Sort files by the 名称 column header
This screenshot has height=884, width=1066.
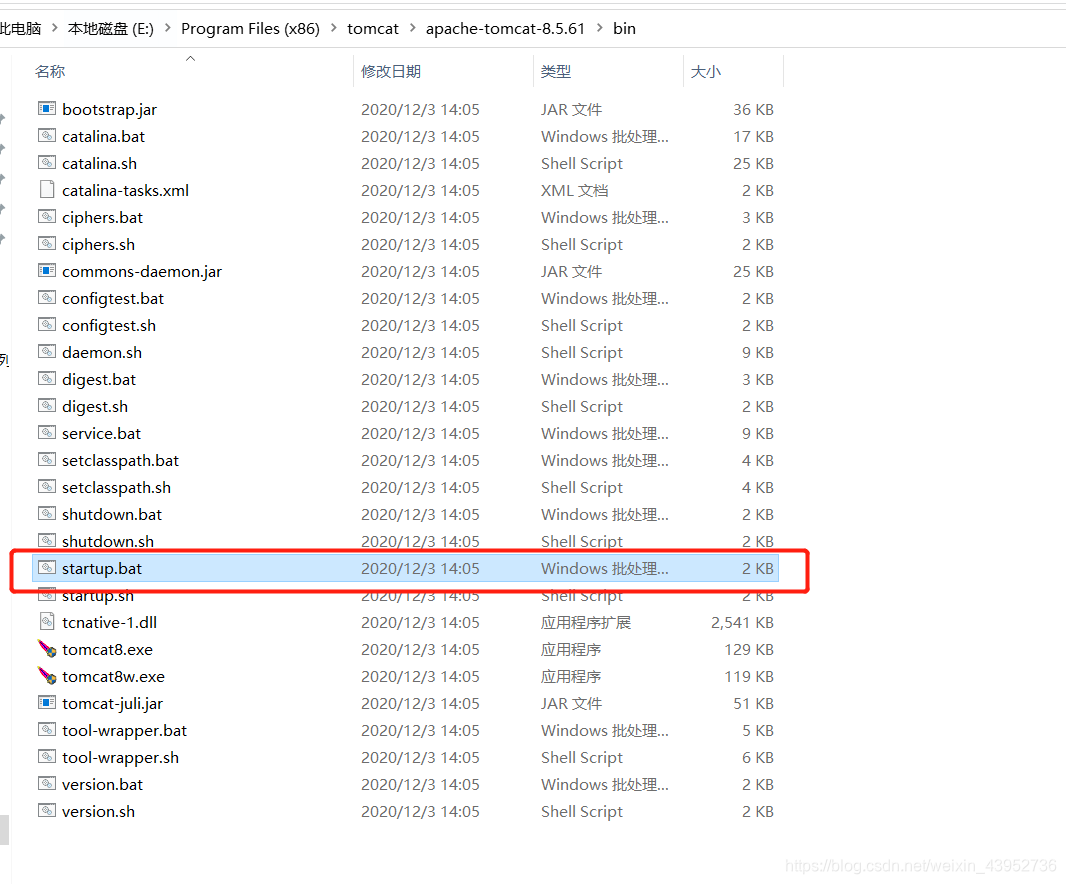(x=50, y=71)
